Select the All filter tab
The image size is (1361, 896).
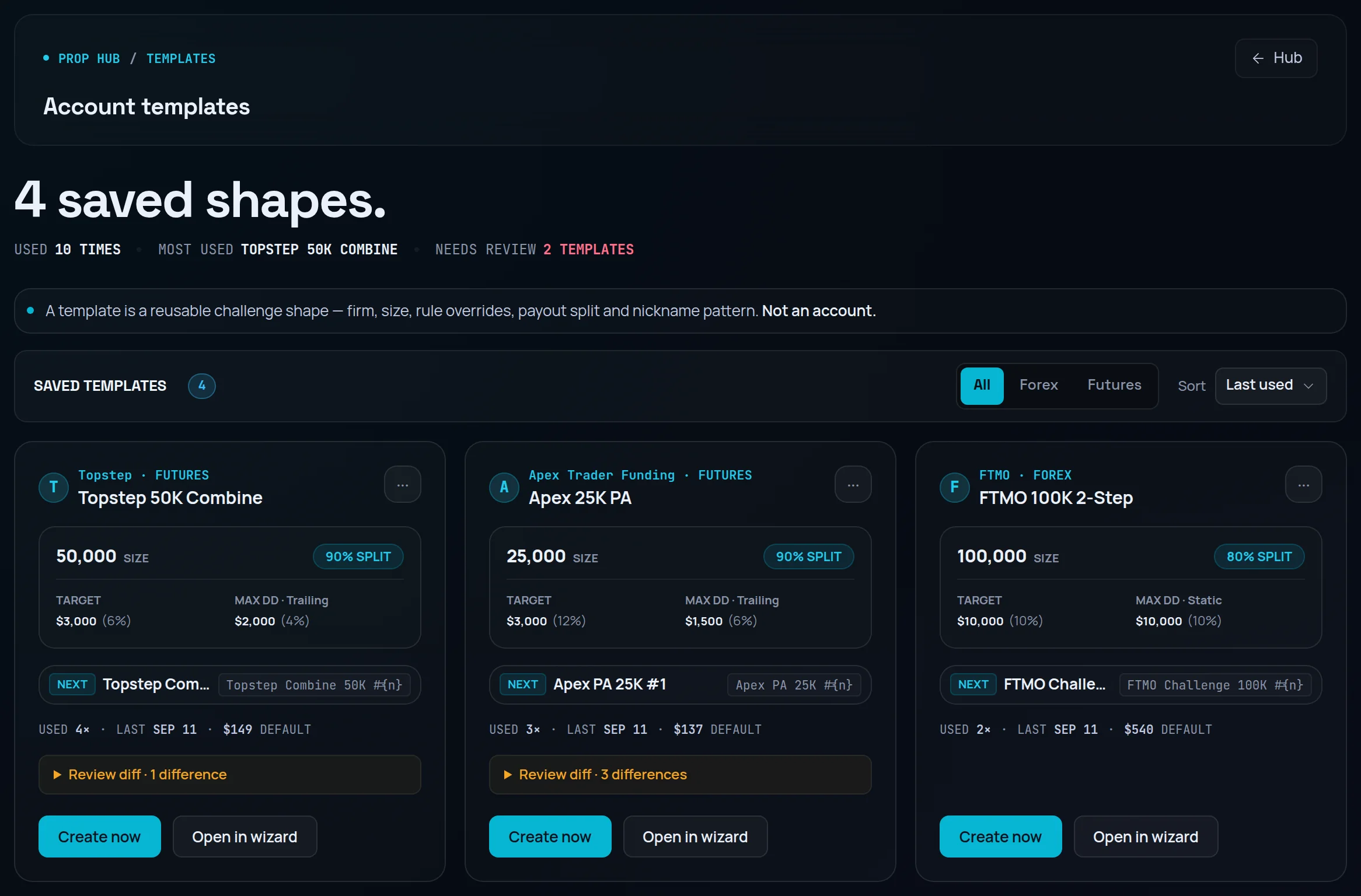coord(982,386)
